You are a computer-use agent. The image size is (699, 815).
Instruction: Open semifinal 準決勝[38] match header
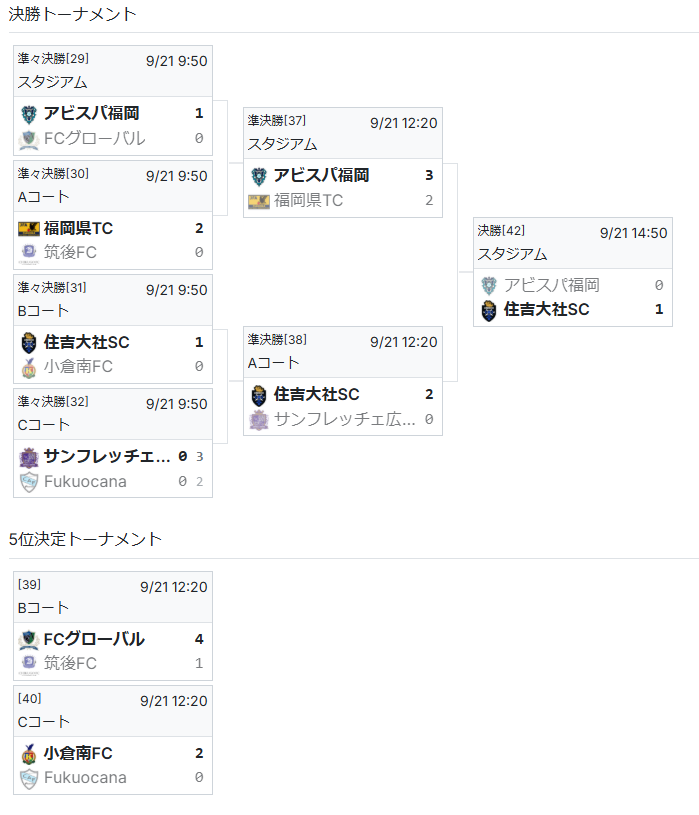tap(342, 352)
